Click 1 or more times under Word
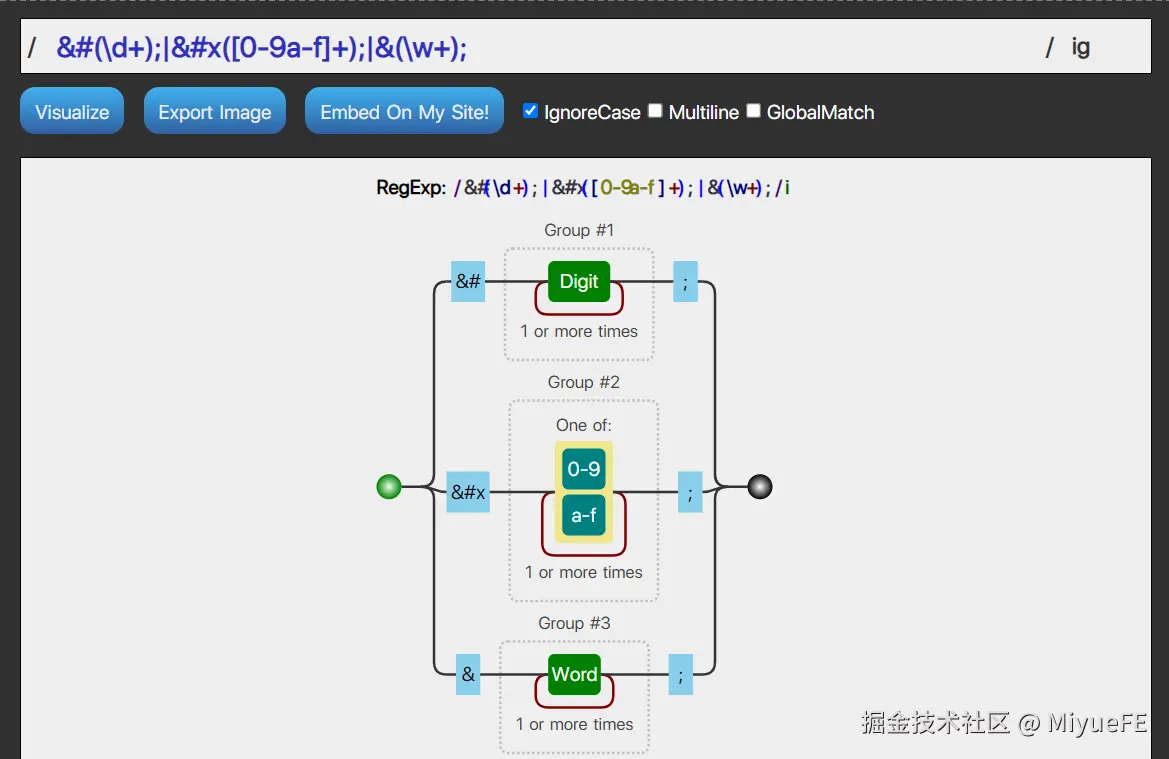Screen dimensions: 1169x759 pos(574,724)
